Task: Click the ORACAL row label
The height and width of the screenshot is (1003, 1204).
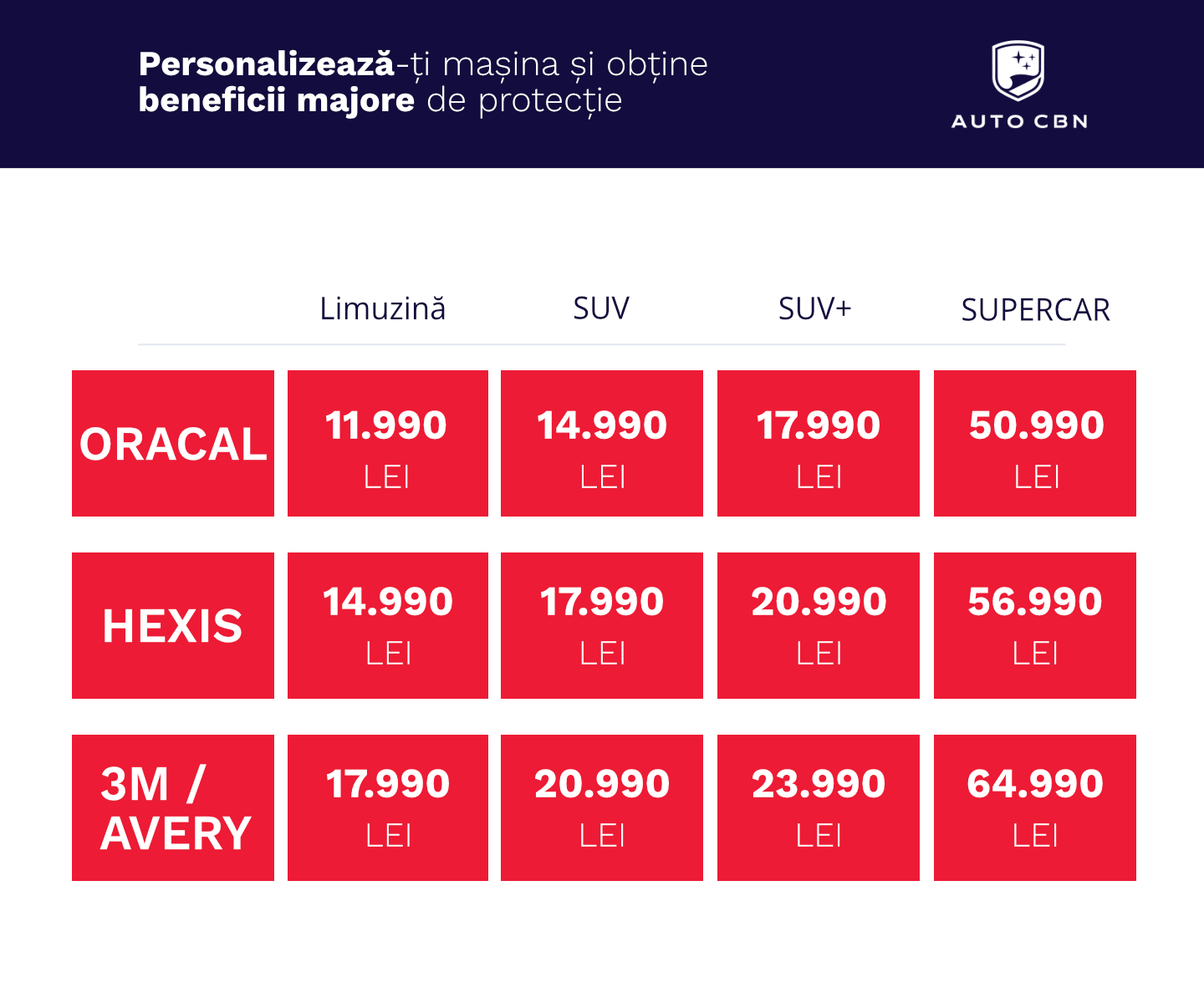Action: [x=173, y=444]
